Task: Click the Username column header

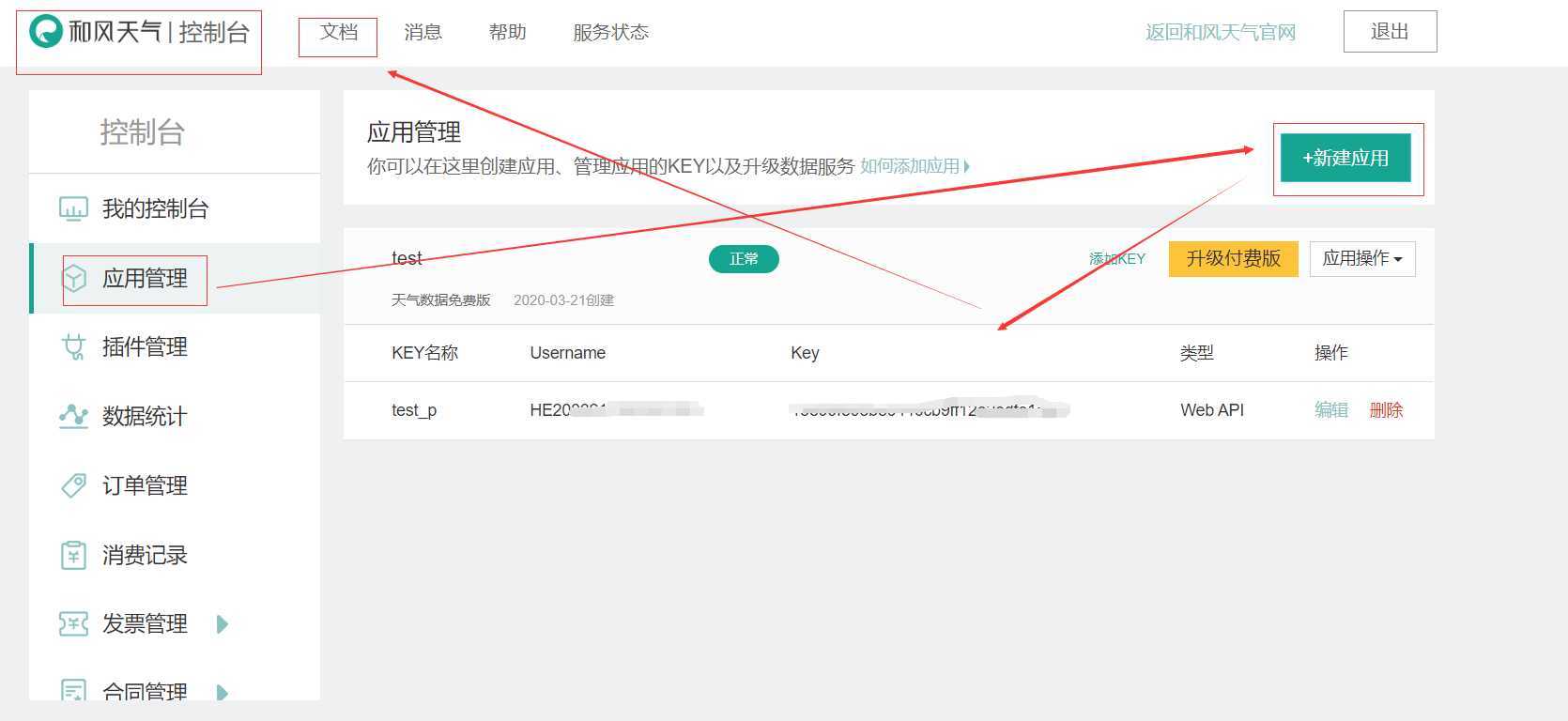Action: click(x=568, y=353)
